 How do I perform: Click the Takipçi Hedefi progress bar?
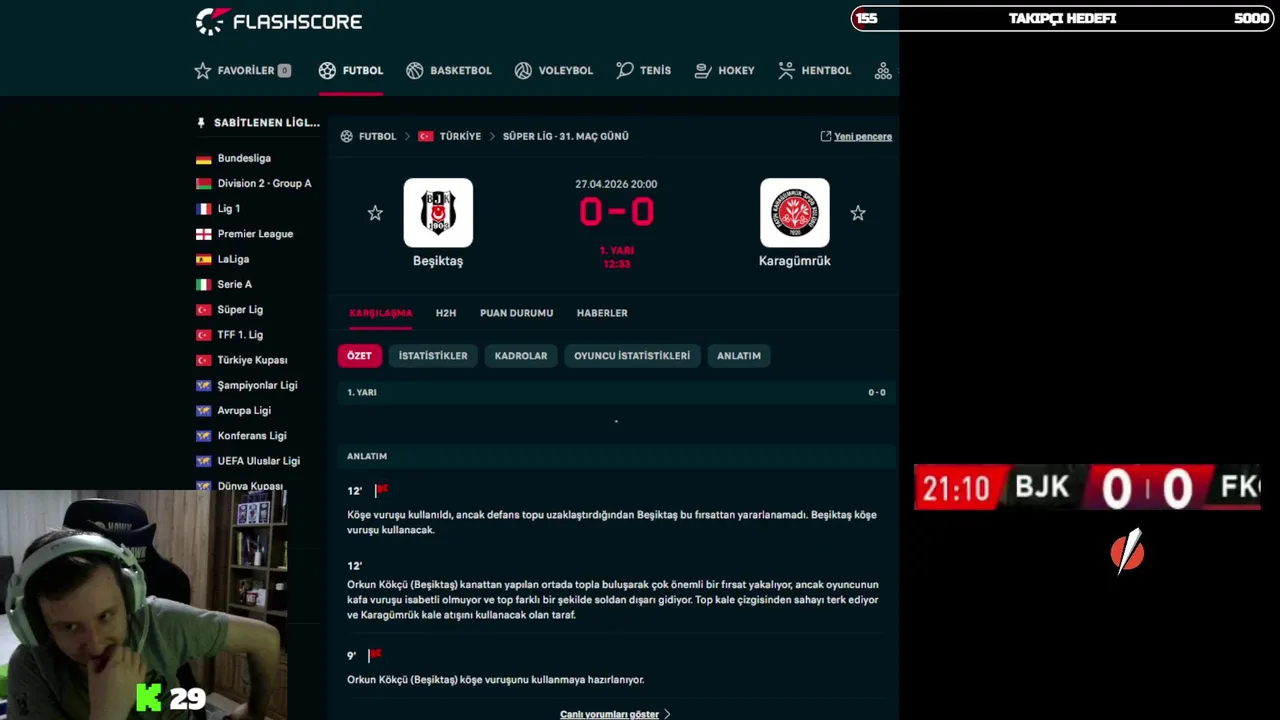pyautogui.click(x=1062, y=18)
